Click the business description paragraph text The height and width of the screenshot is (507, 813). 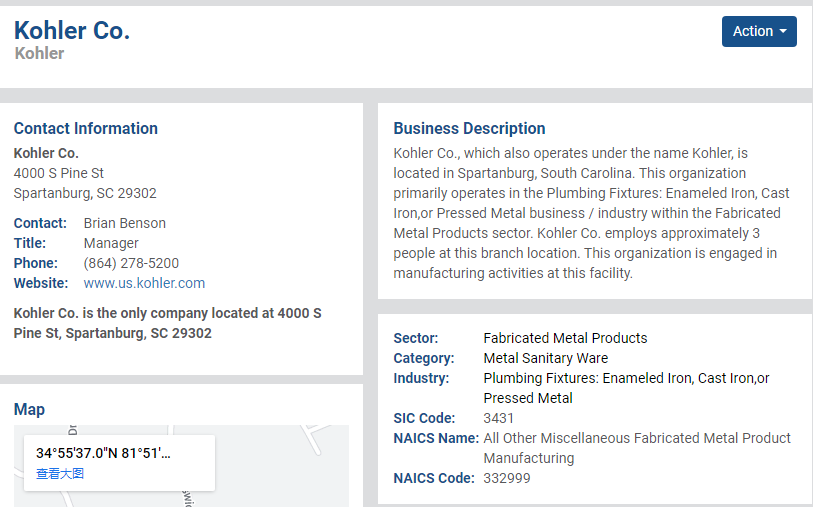point(591,213)
